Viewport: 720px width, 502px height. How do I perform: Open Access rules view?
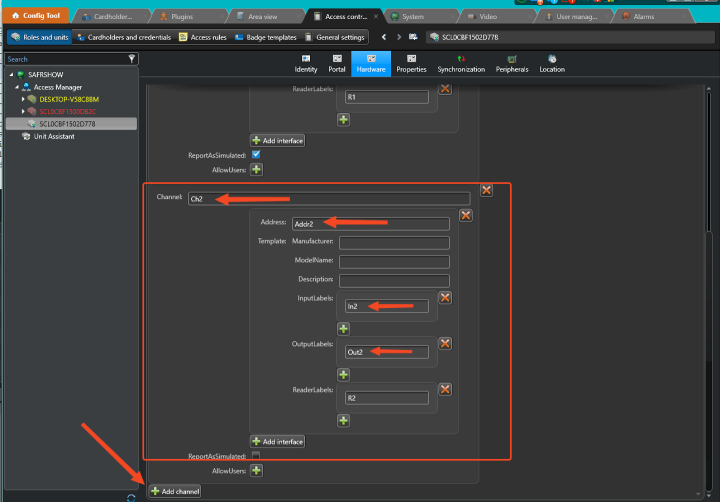202,37
